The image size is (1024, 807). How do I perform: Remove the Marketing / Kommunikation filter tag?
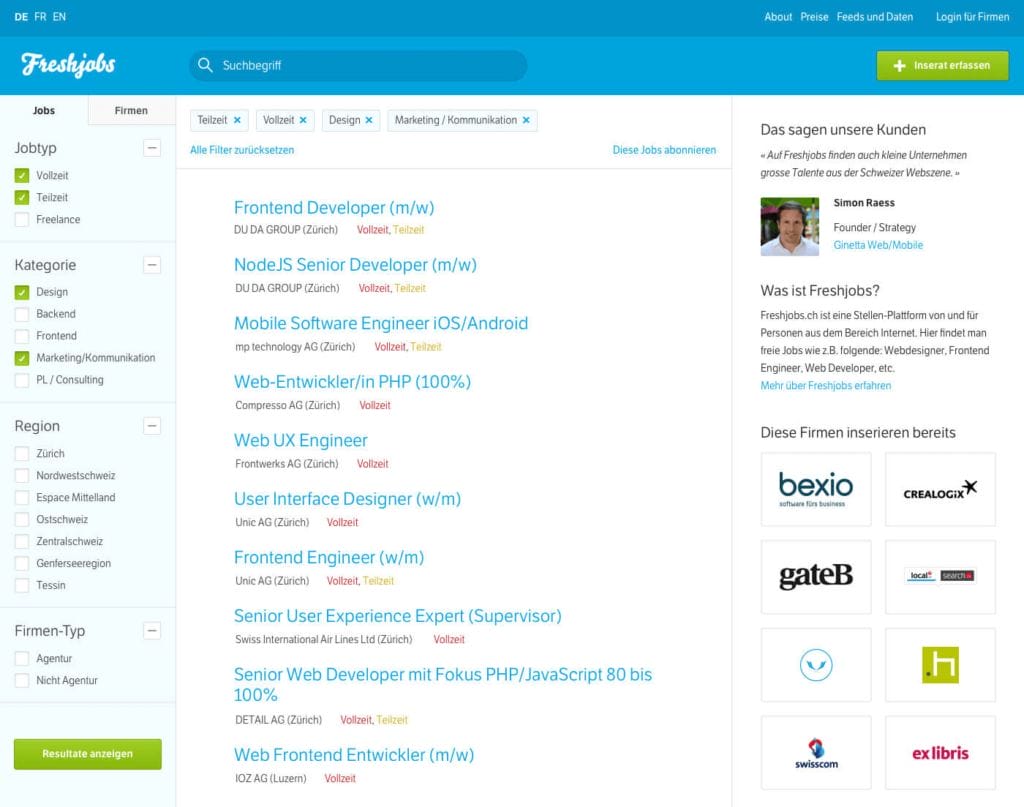coord(527,120)
